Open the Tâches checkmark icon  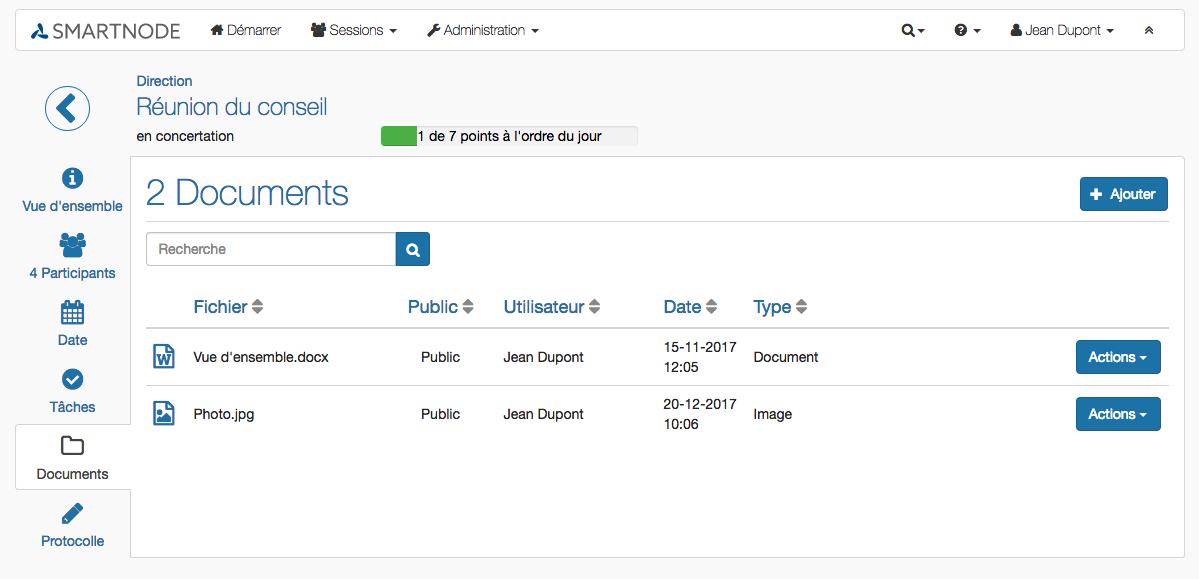point(72,379)
